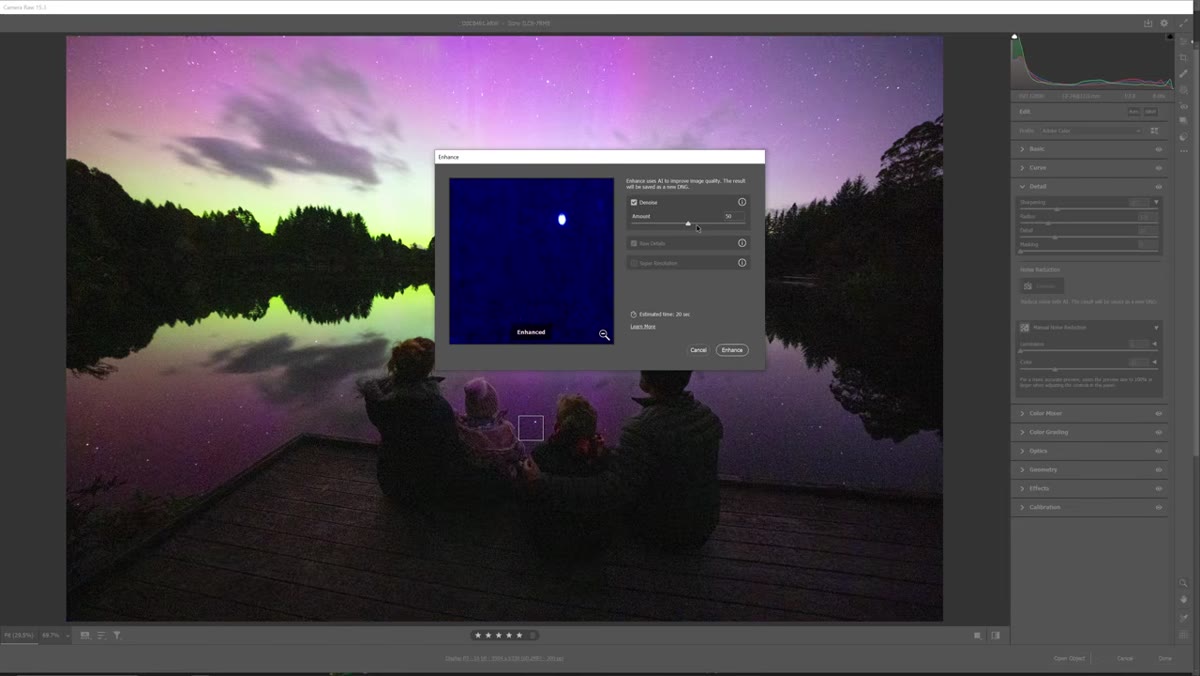Image resolution: width=1200 pixels, height=676 pixels.
Task: Click Cancel in Camera Raw bottom bar
Action: tap(1125, 658)
